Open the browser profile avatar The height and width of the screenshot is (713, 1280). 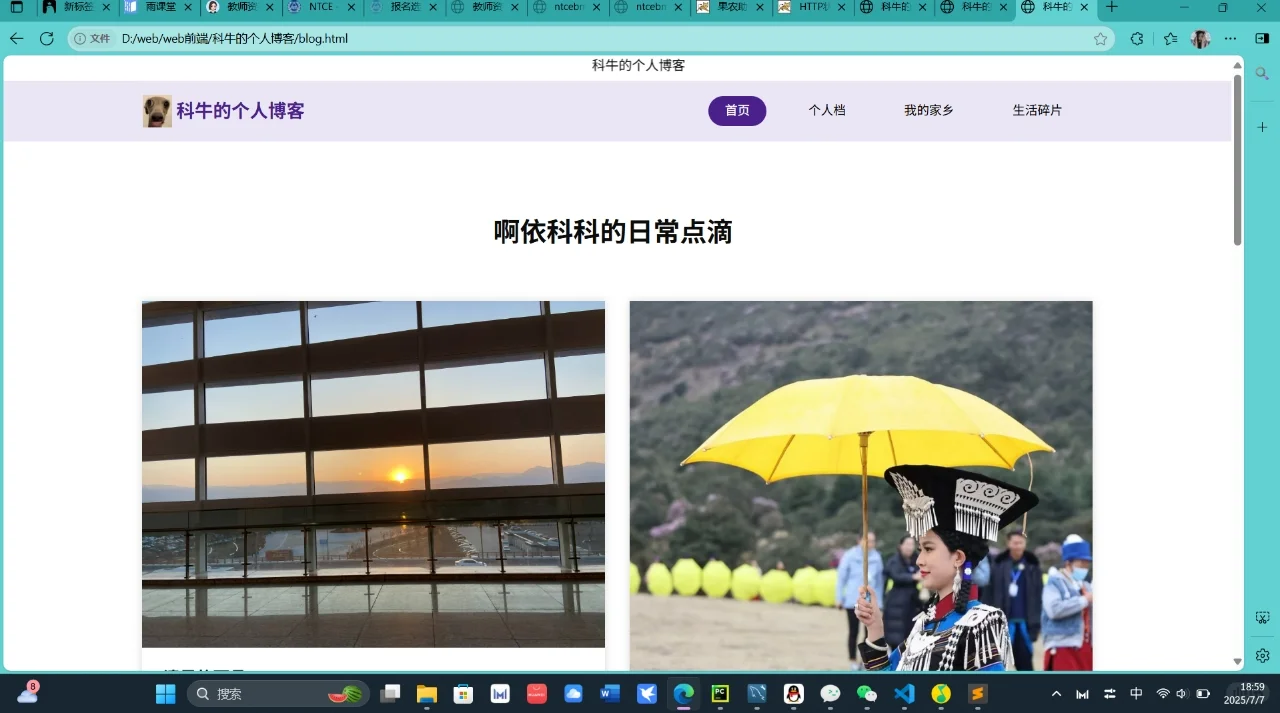click(x=1201, y=39)
